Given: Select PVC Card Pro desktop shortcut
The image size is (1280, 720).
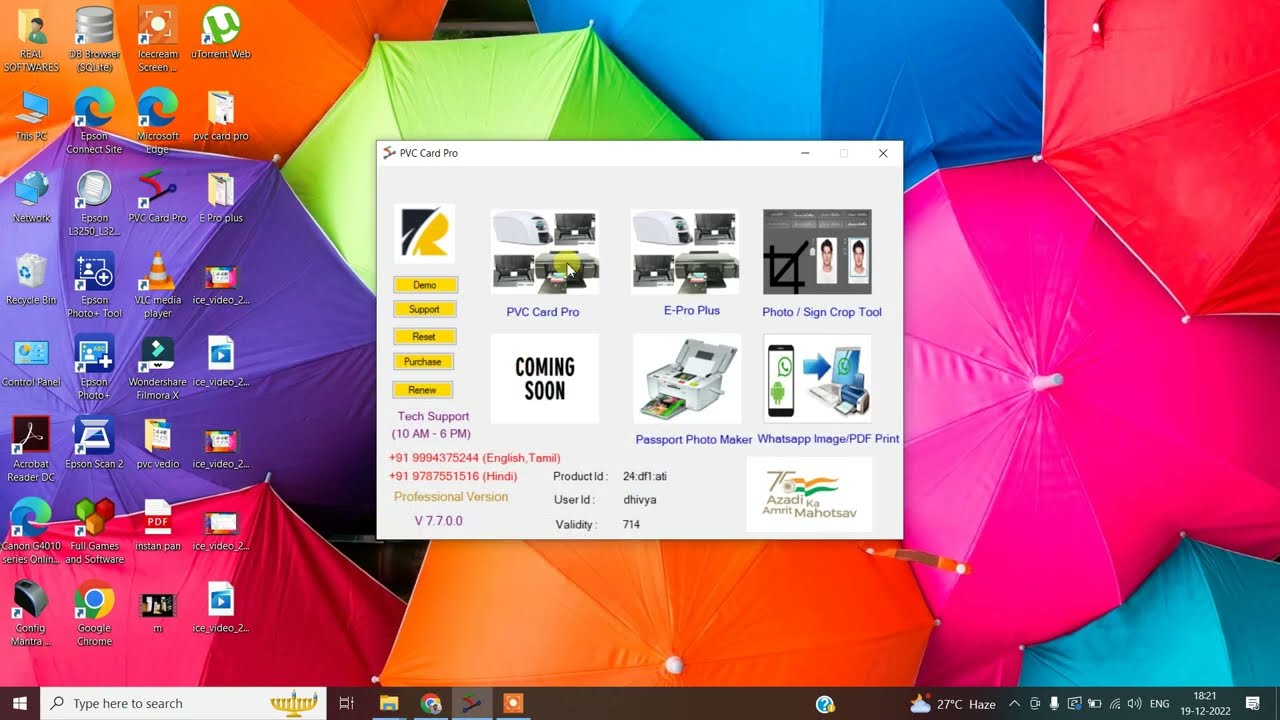Looking at the screenshot, I should 157,198.
